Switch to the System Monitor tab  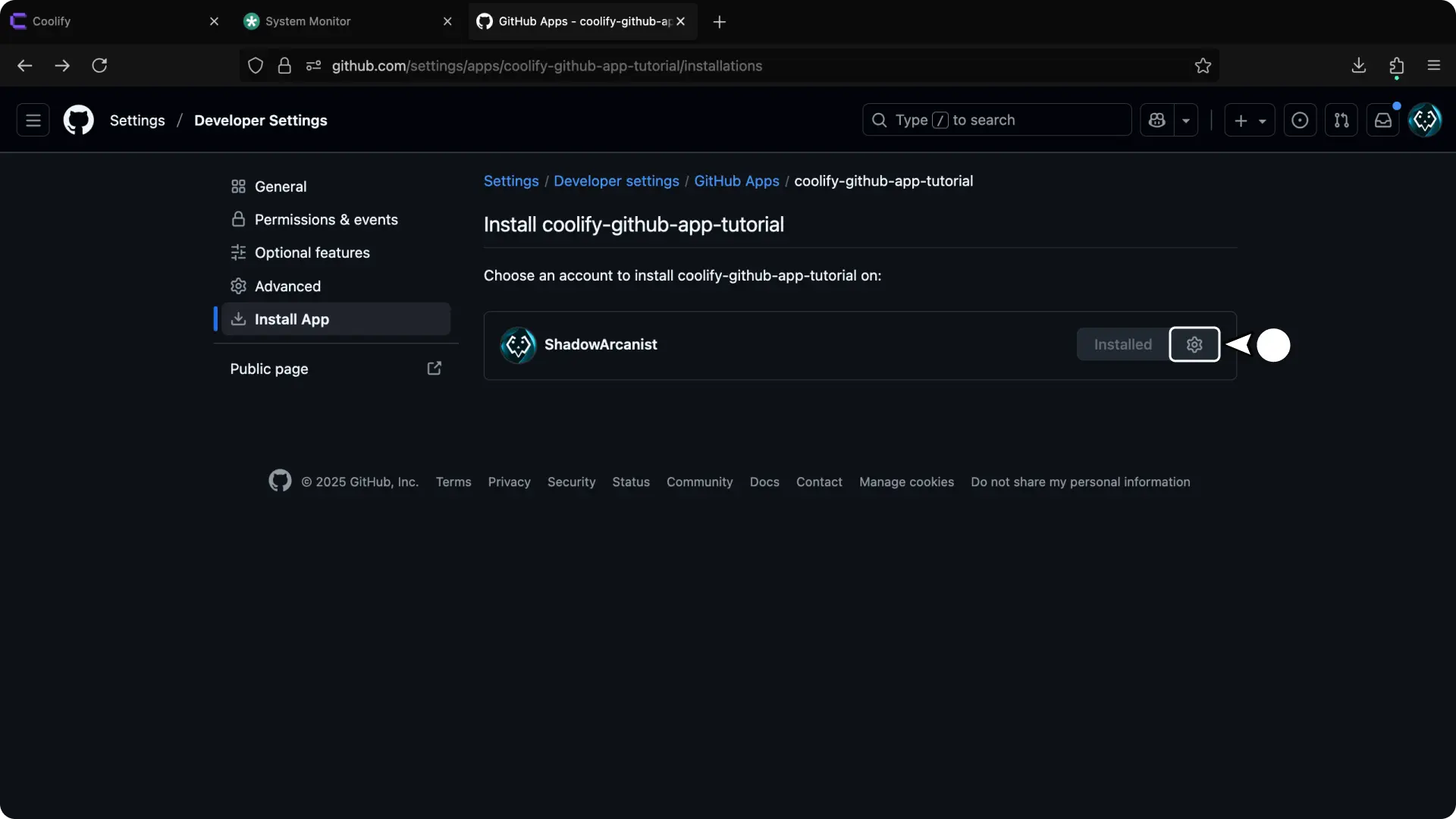click(308, 21)
